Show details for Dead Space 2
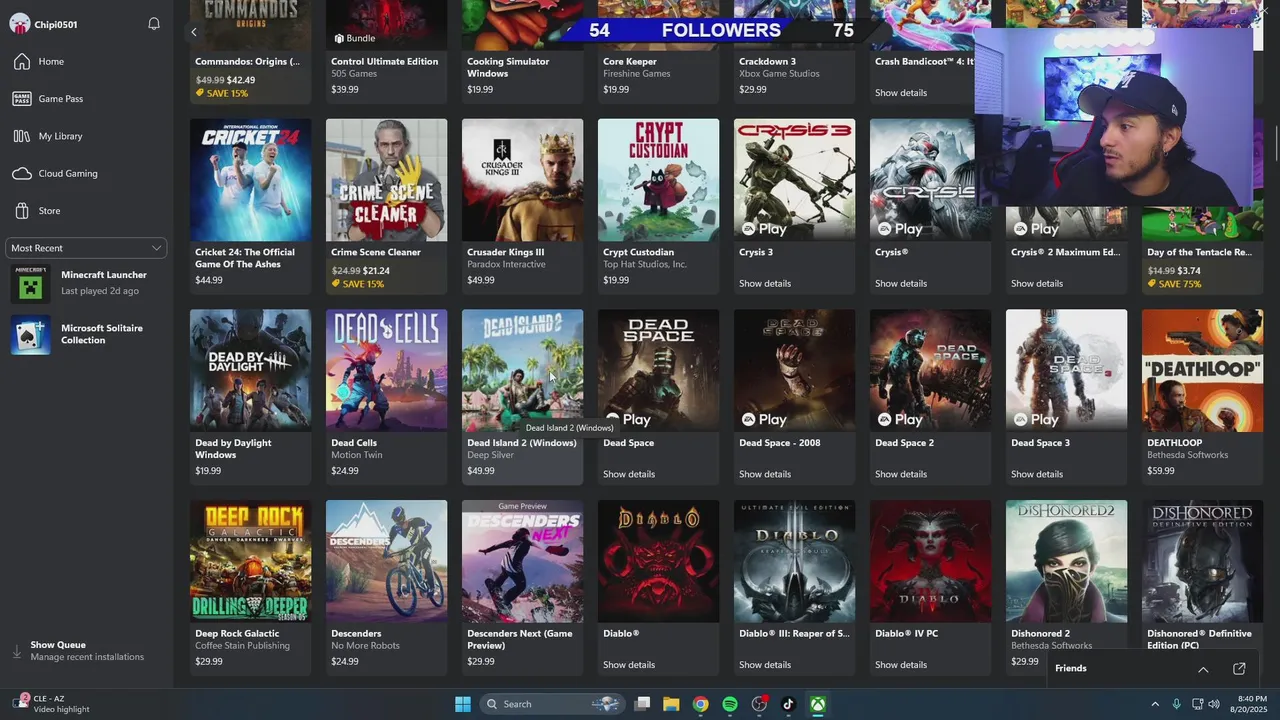Screen dimensions: 1280x720 point(901,474)
